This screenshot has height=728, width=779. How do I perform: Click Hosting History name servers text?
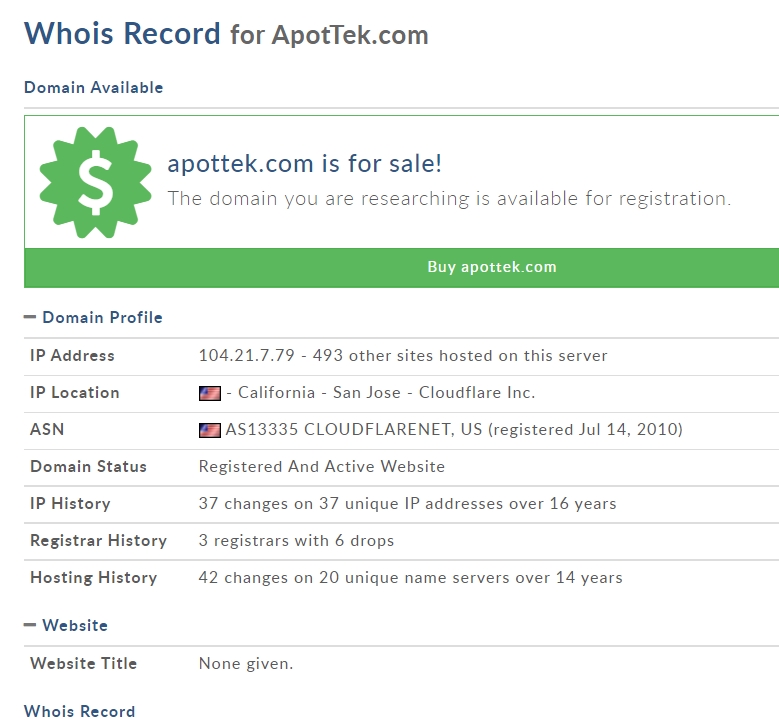click(410, 578)
